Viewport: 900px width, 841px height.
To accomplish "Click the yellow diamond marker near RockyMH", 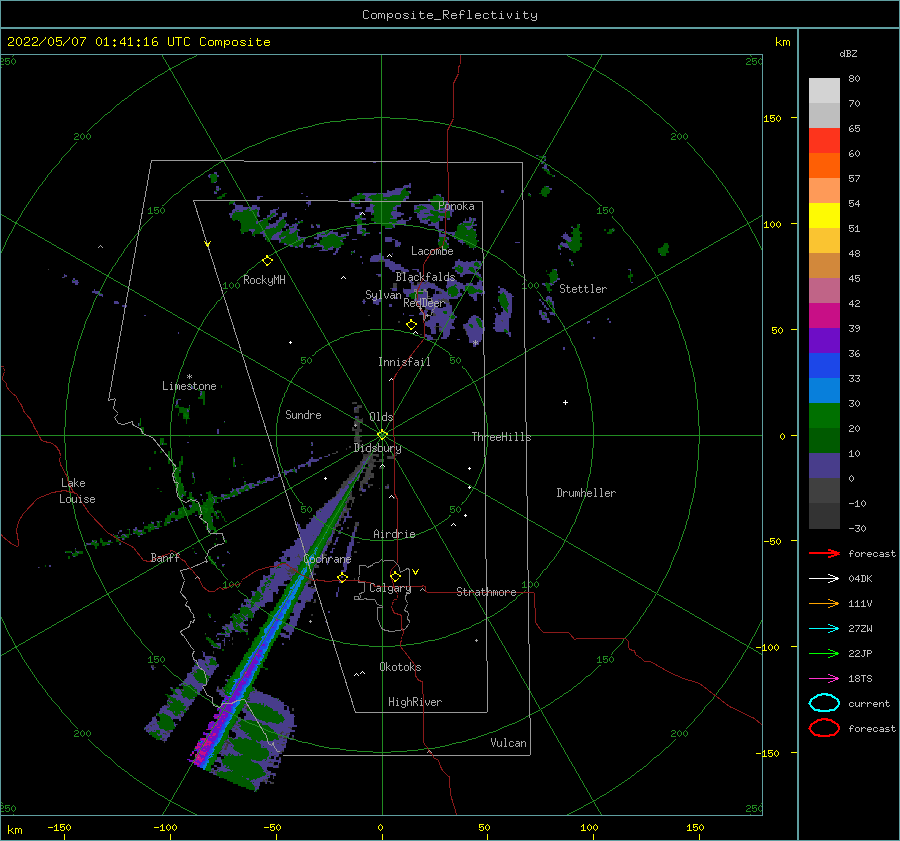I will coord(267,261).
